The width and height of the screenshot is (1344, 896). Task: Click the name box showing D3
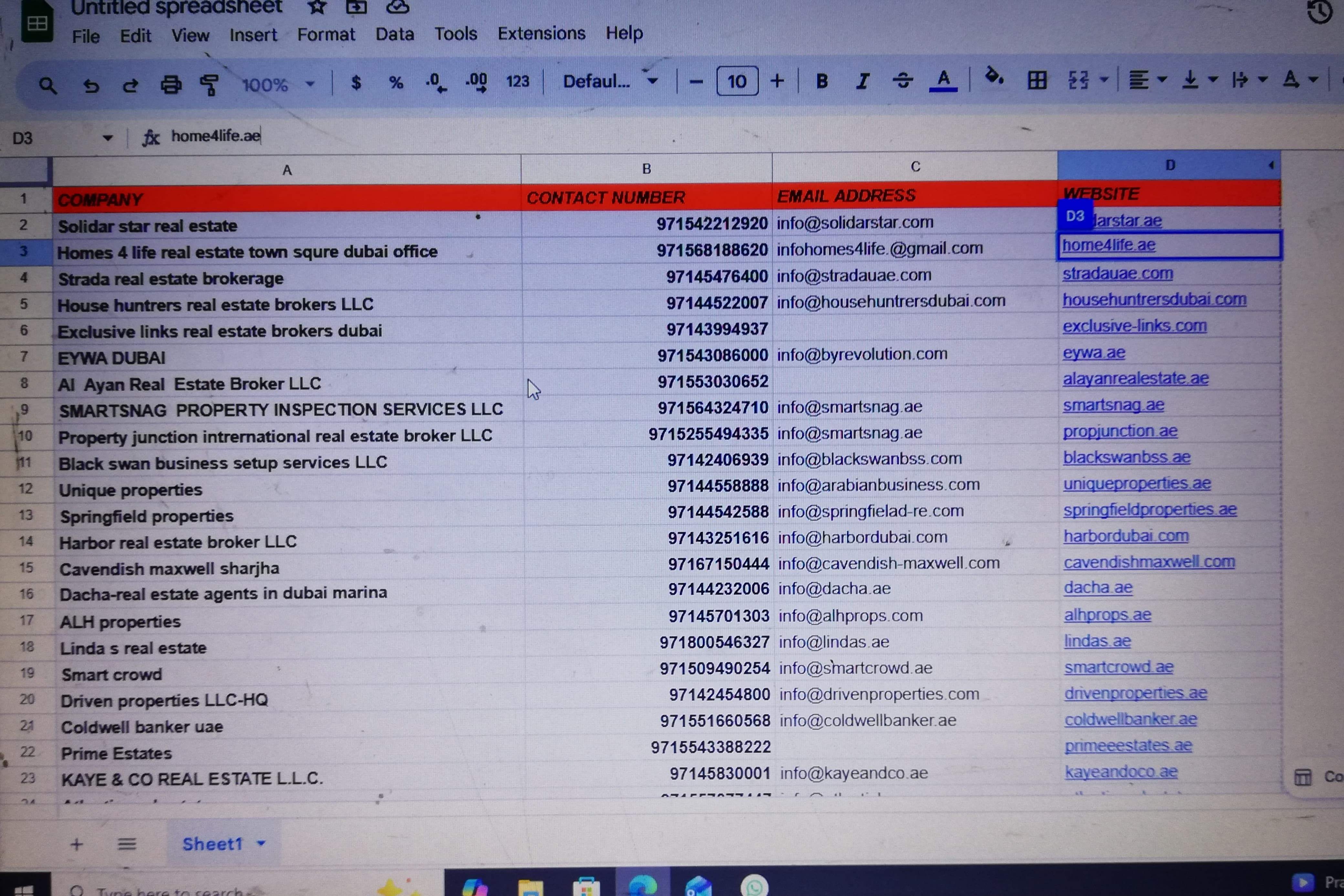pos(23,138)
